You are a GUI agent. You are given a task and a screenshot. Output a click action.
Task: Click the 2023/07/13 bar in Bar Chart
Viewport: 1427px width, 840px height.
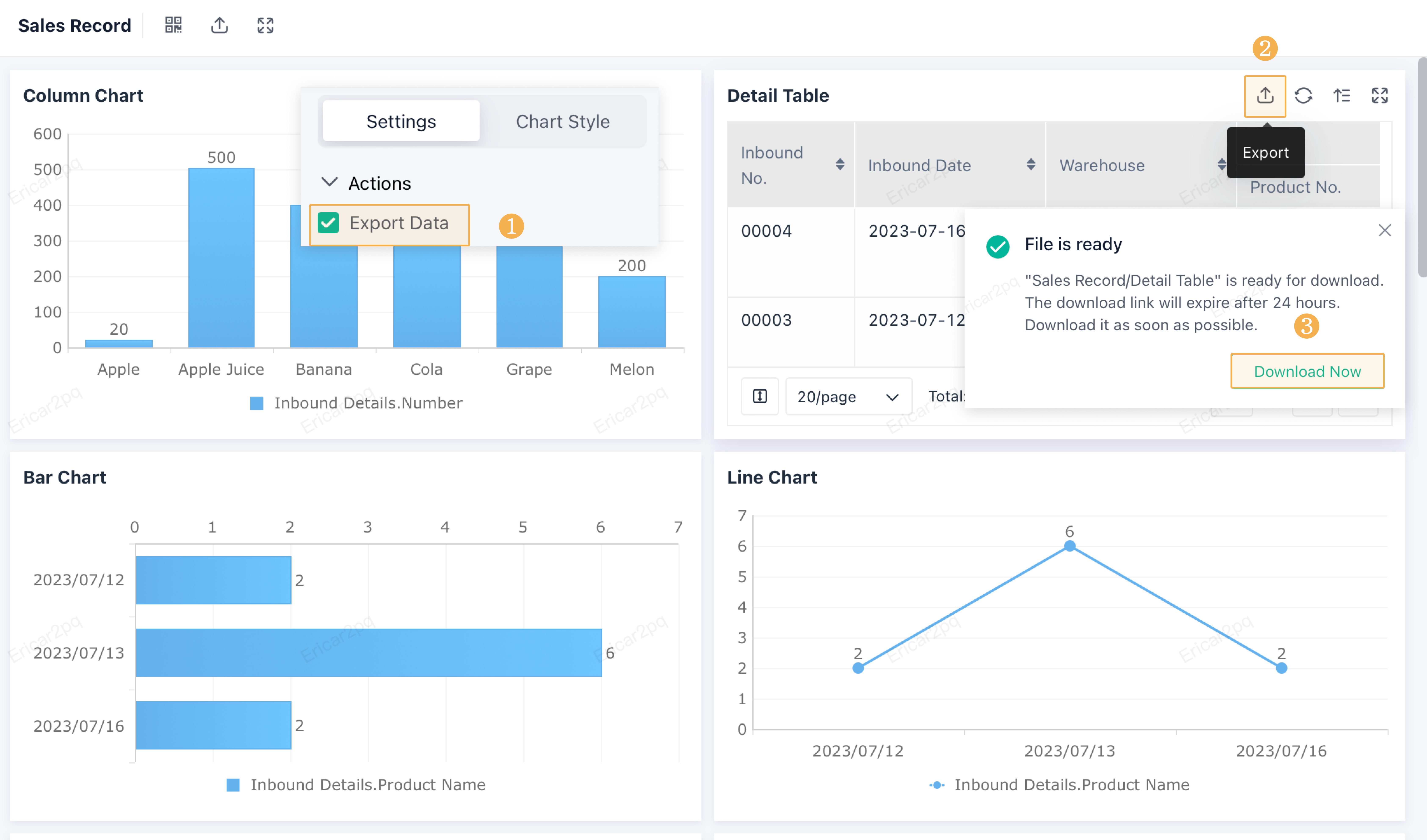point(369,653)
